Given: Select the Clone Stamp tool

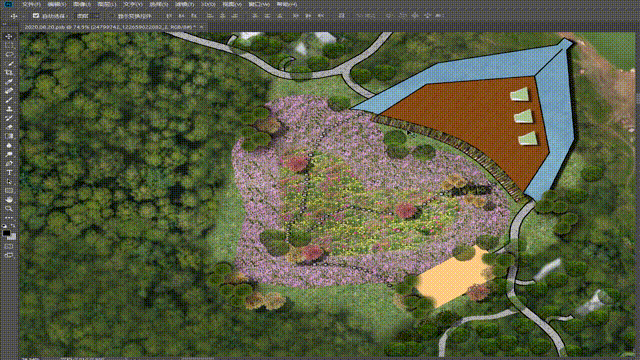Looking at the screenshot, I should point(9,109).
